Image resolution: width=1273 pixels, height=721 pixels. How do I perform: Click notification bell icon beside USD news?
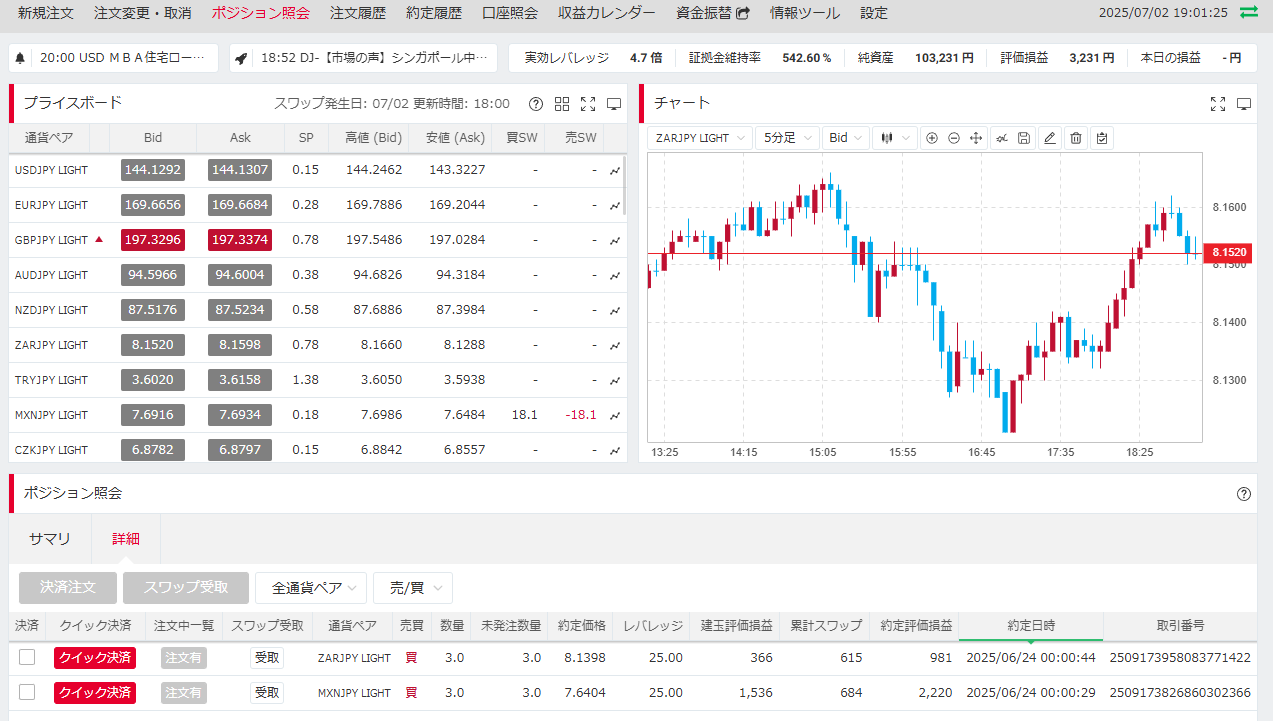point(20,58)
